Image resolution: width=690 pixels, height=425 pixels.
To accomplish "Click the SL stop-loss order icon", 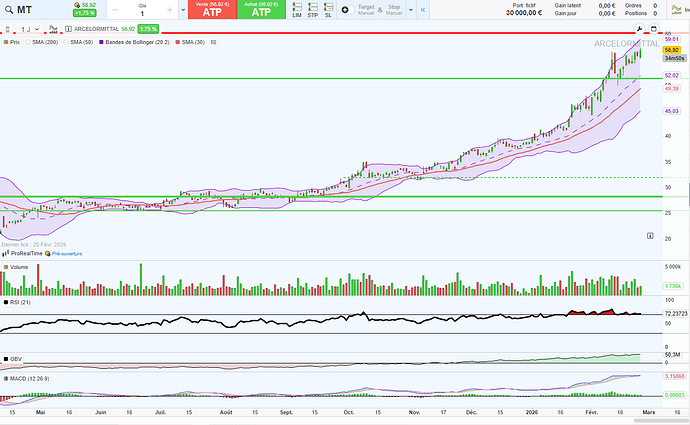I will point(328,11).
